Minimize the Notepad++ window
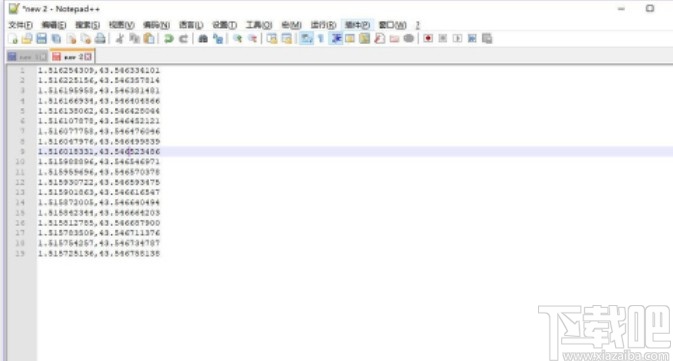 tap(621, 9)
